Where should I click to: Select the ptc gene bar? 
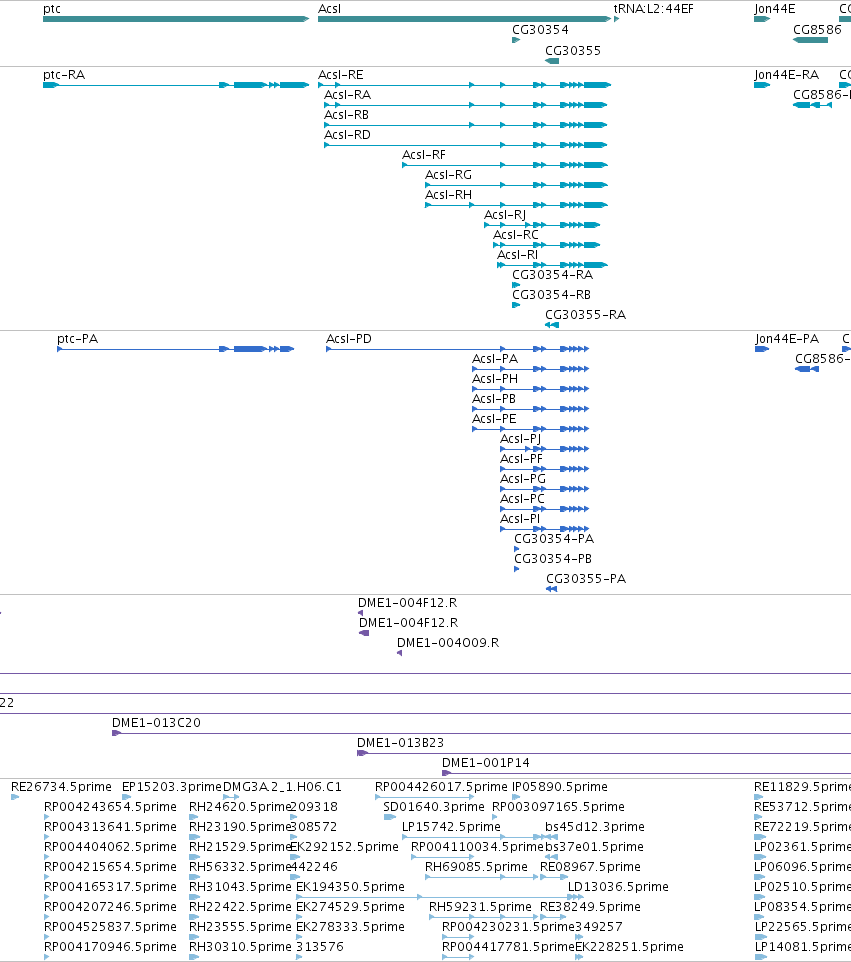point(176,19)
